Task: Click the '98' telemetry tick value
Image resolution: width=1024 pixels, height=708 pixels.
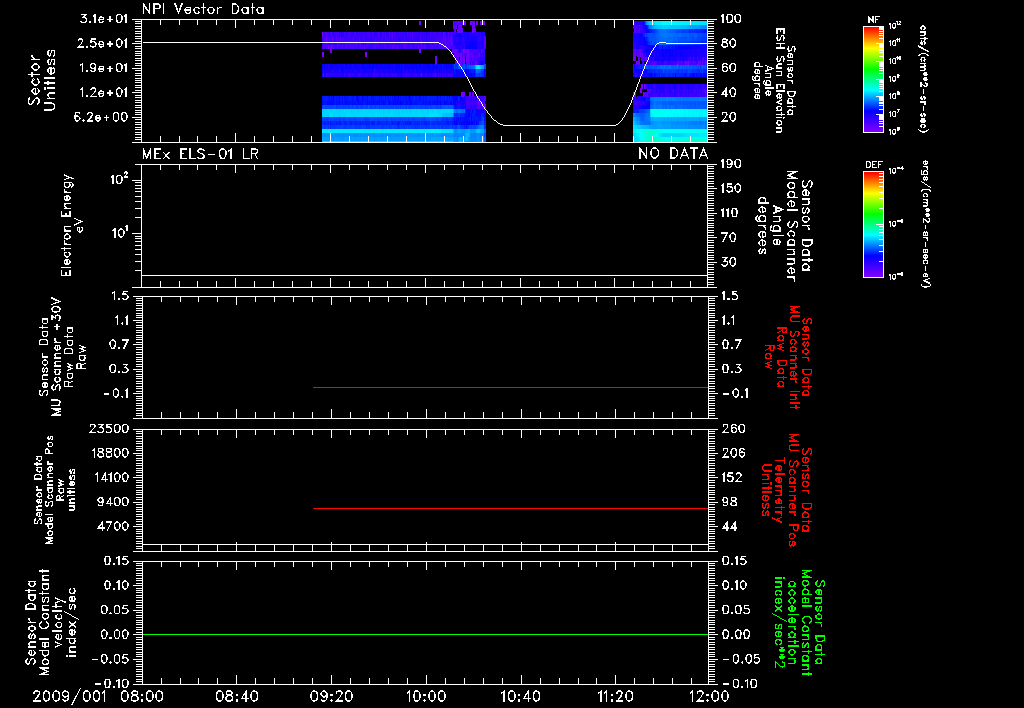Action: coord(729,502)
